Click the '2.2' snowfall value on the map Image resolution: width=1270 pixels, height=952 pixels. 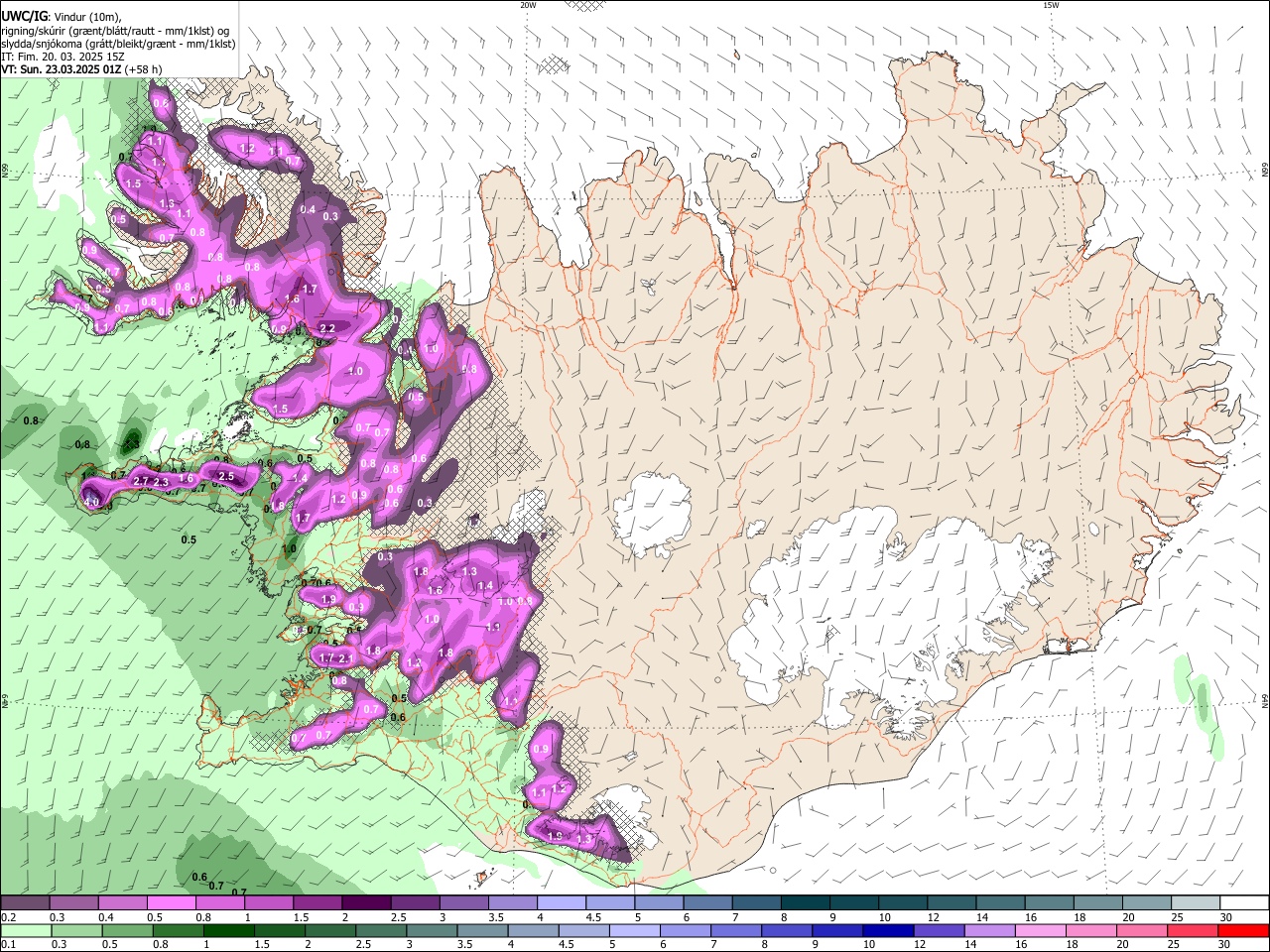(327, 327)
